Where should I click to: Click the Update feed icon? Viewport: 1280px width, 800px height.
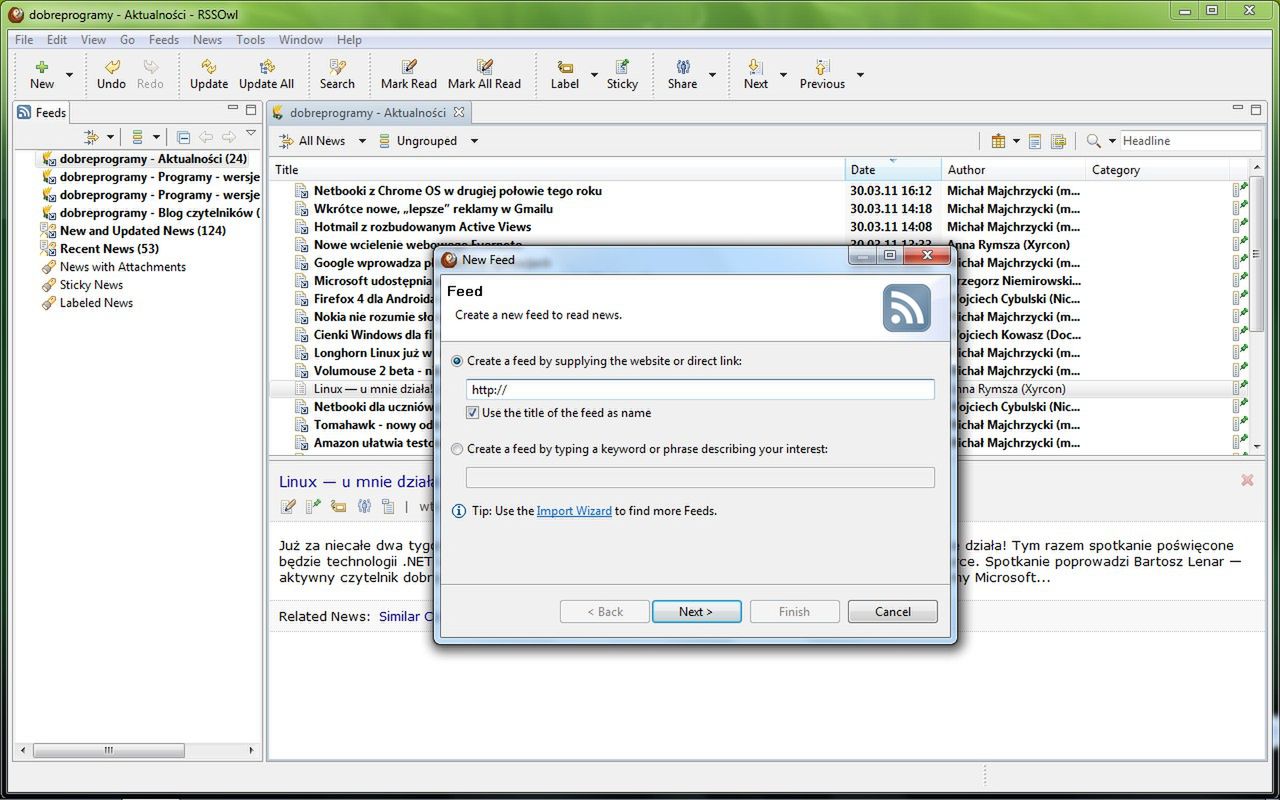208,68
